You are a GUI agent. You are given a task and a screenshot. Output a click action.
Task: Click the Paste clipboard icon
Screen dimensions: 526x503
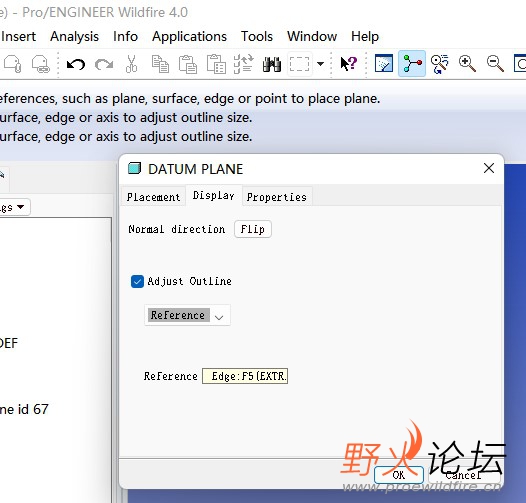point(188,64)
